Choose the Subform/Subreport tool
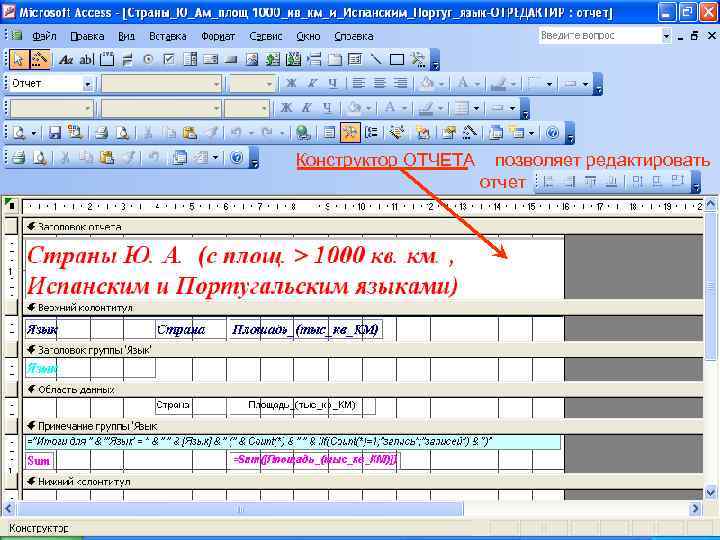Image resolution: width=720 pixels, height=540 pixels. [355, 59]
